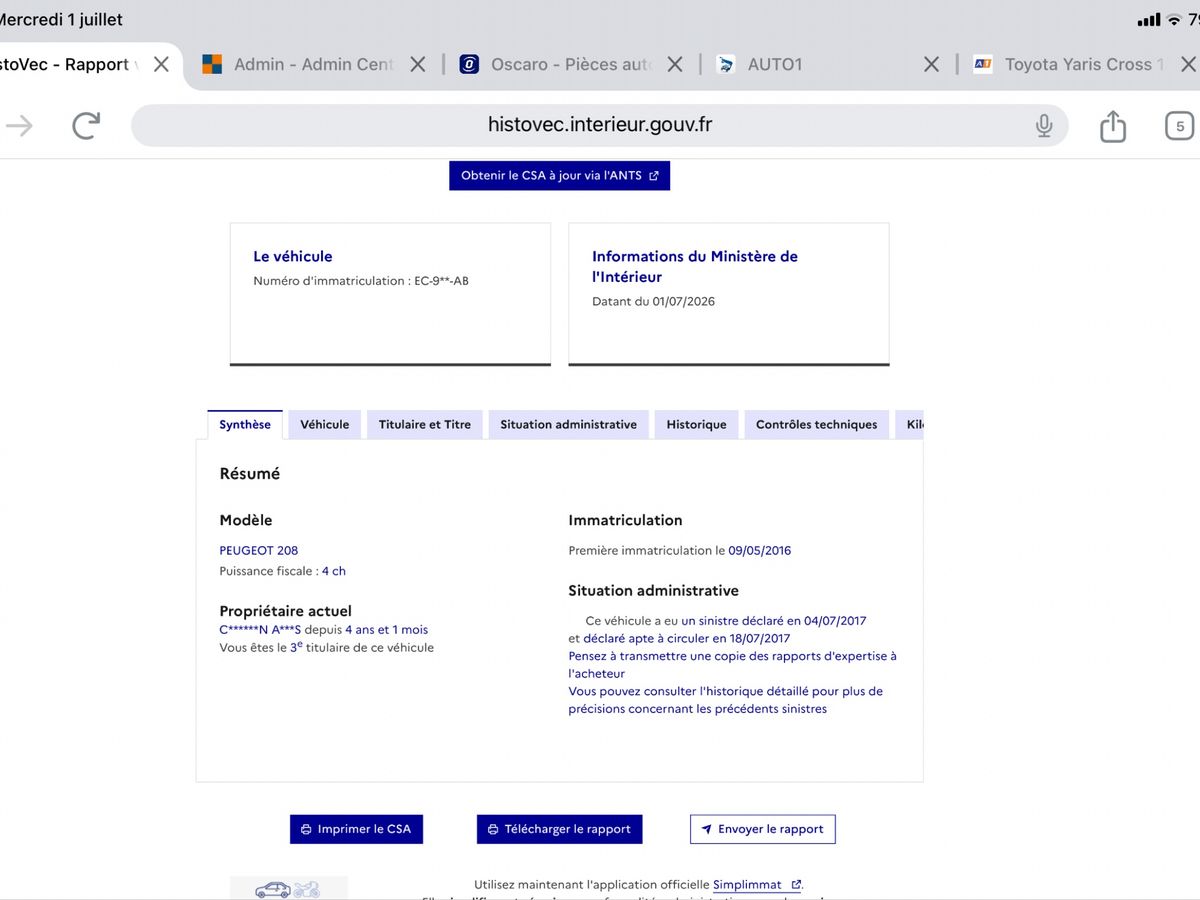The height and width of the screenshot is (900, 1200).
Task: Tap the microphone icon in address bar
Action: click(x=1044, y=125)
